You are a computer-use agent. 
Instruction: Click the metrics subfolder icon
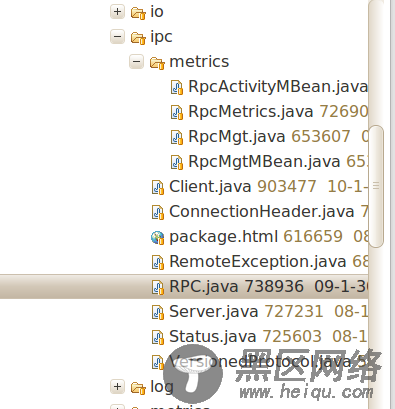pos(157,63)
